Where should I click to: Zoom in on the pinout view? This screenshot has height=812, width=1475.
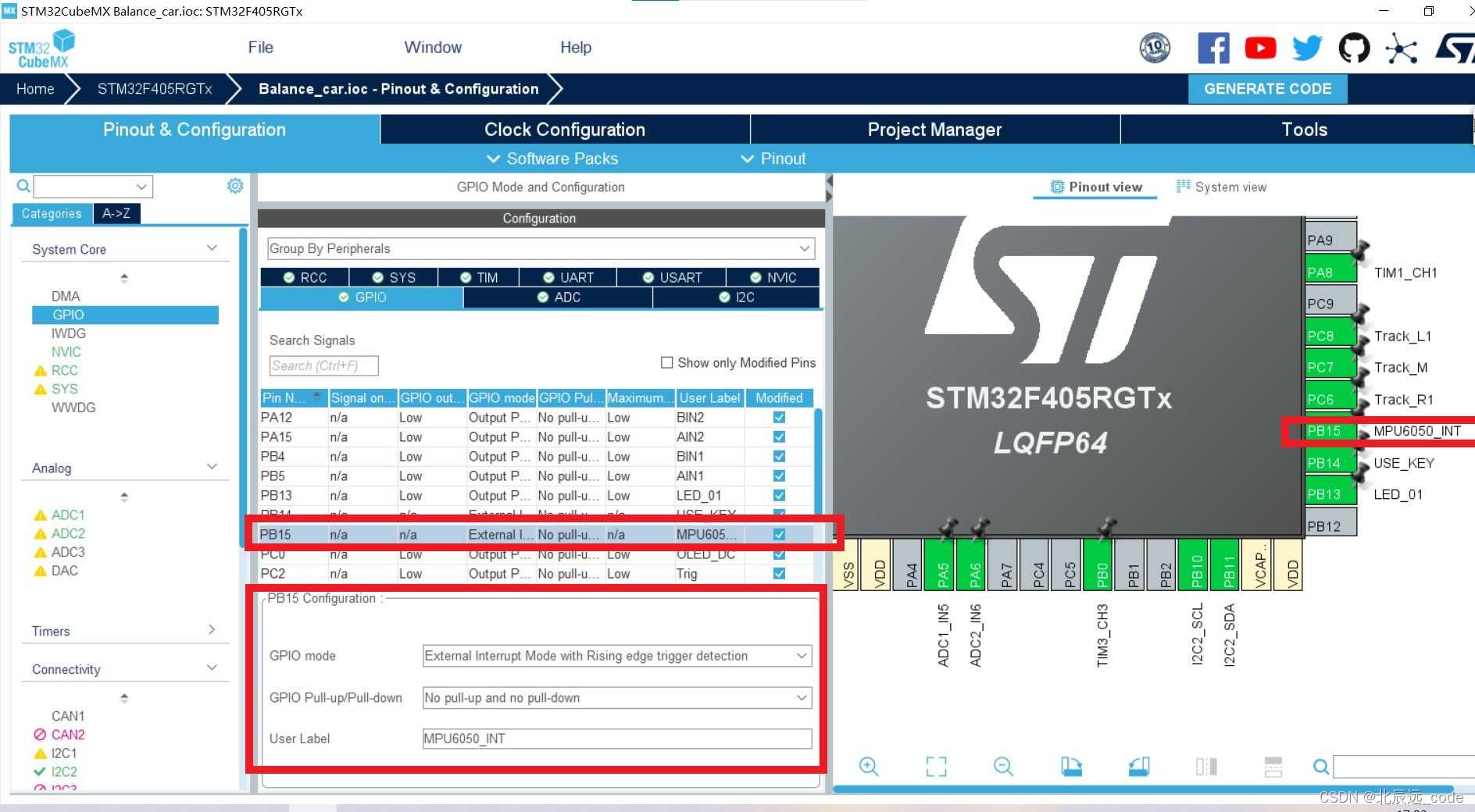coord(870,767)
